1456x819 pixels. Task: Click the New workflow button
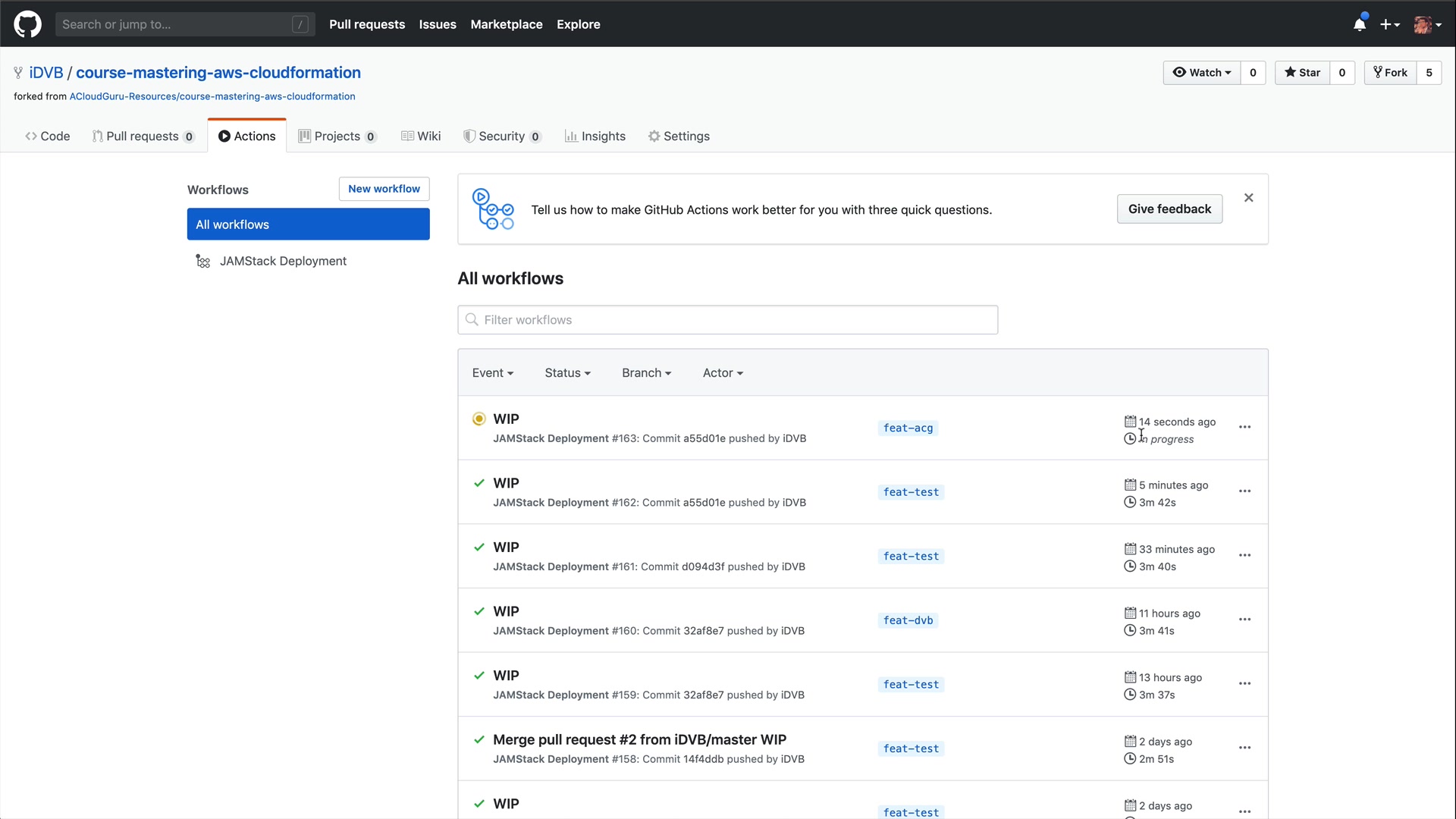tap(384, 189)
